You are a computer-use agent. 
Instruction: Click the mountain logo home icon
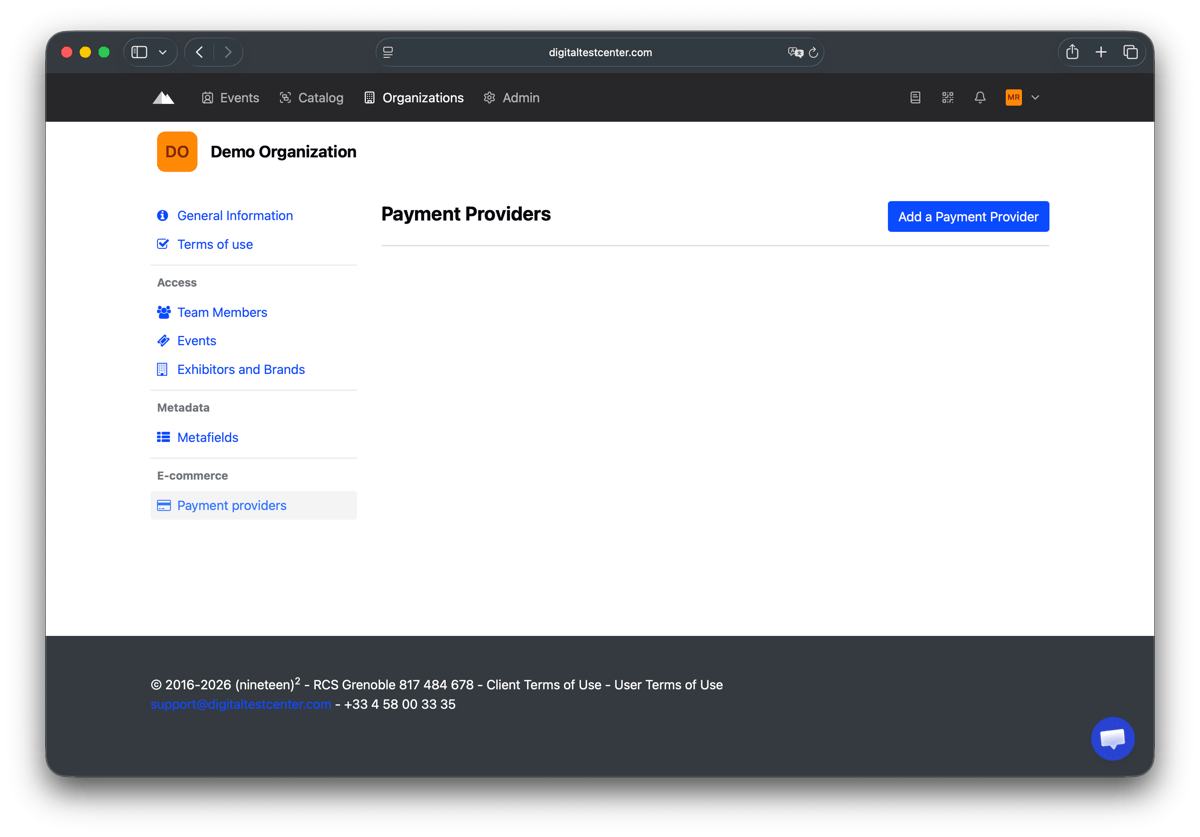[x=163, y=98]
